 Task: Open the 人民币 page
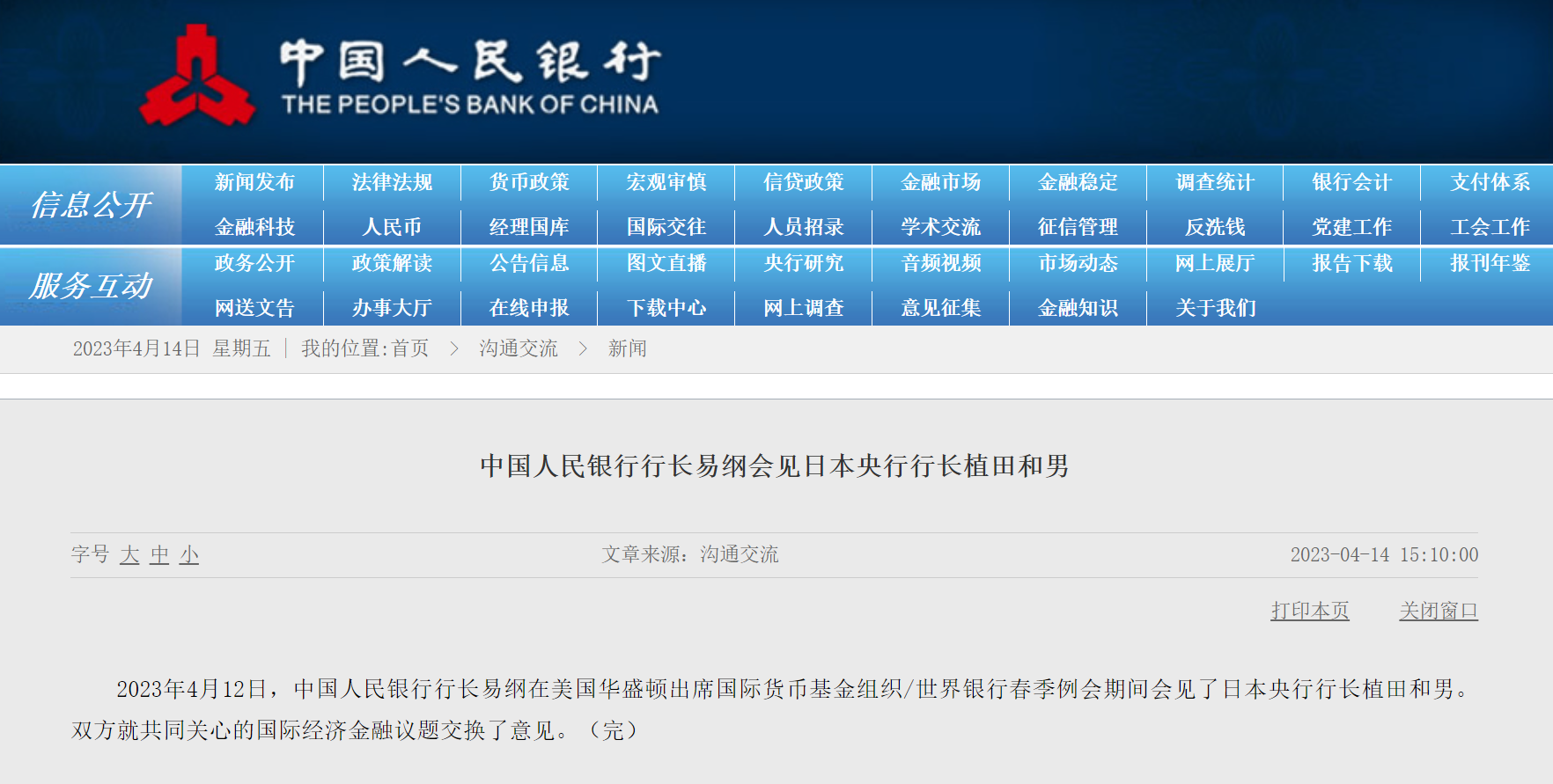point(392,227)
